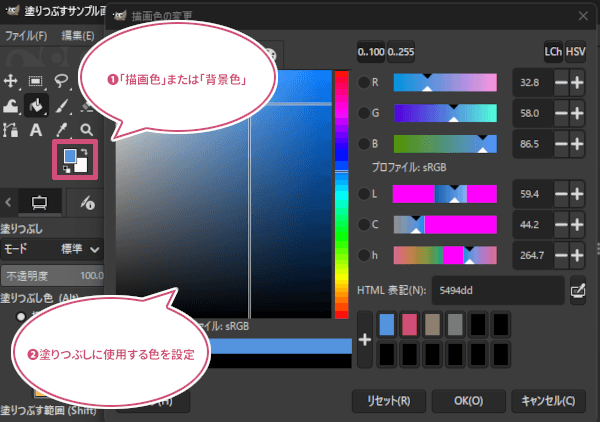Click the 不透明度 opacity slider
Image resolution: width=600 pixels, height=422 pixels.
pyautogui.click(x=52, y=275)
